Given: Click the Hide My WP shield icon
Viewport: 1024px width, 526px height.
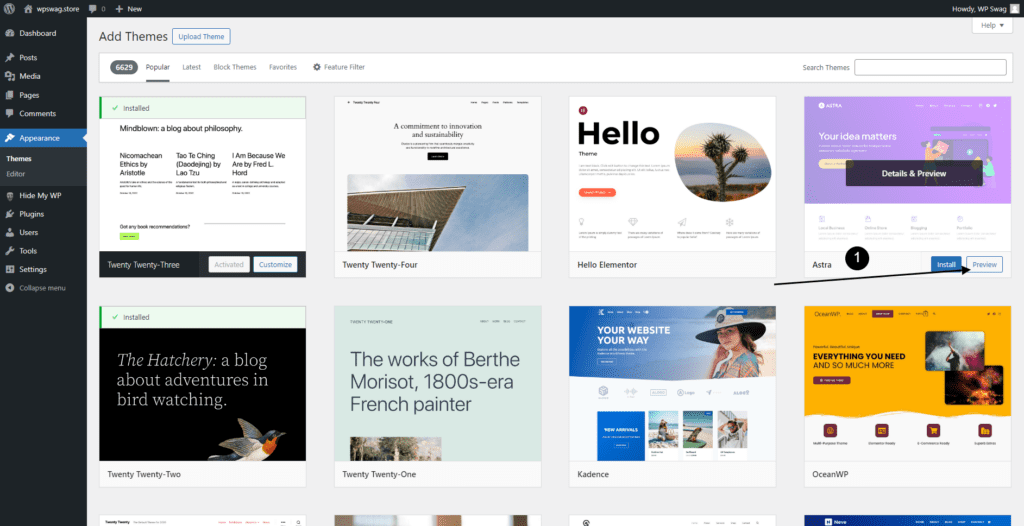Looking at the screenshot, I should [10, 195].
